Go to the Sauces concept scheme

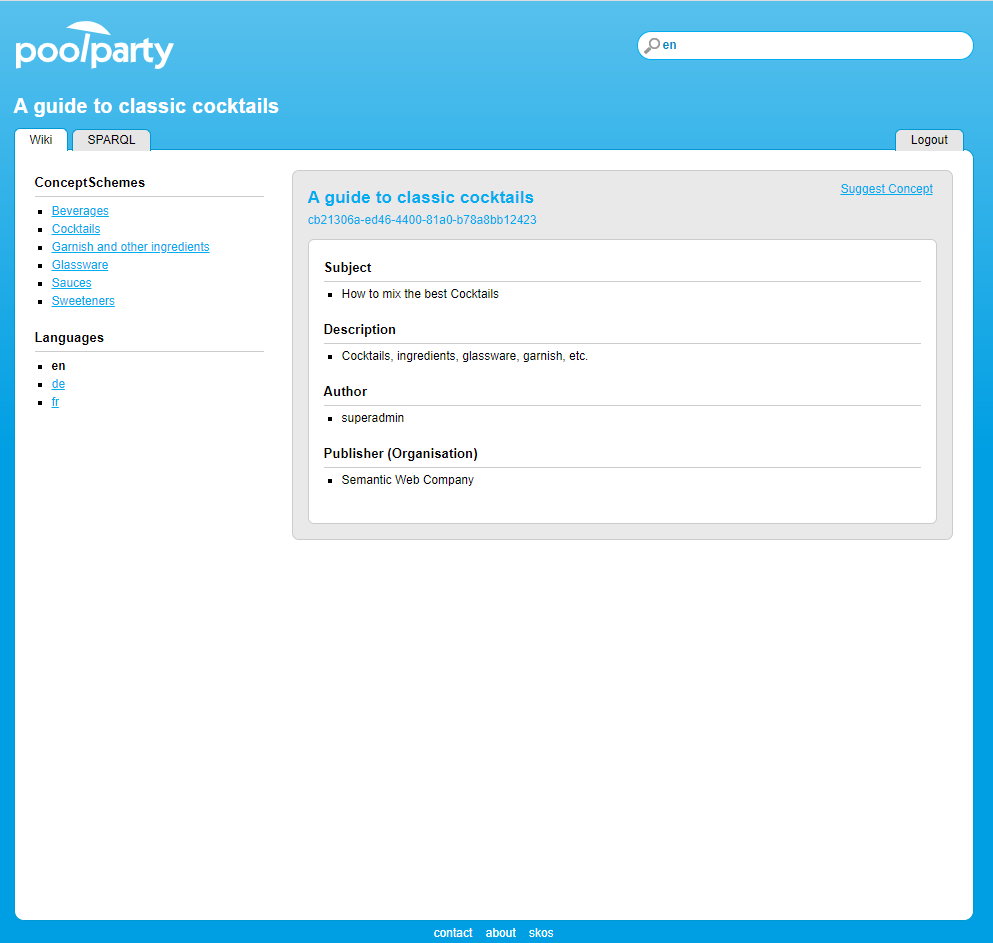[x=72, y=283]
